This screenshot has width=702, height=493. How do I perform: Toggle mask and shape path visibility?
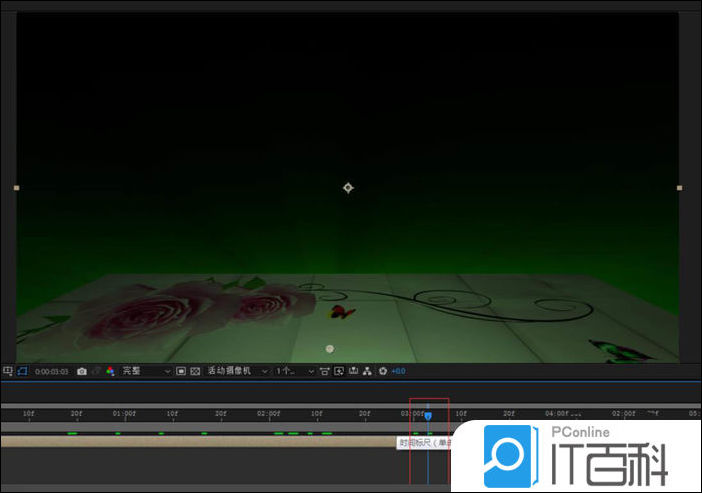[x=22, y=371]
